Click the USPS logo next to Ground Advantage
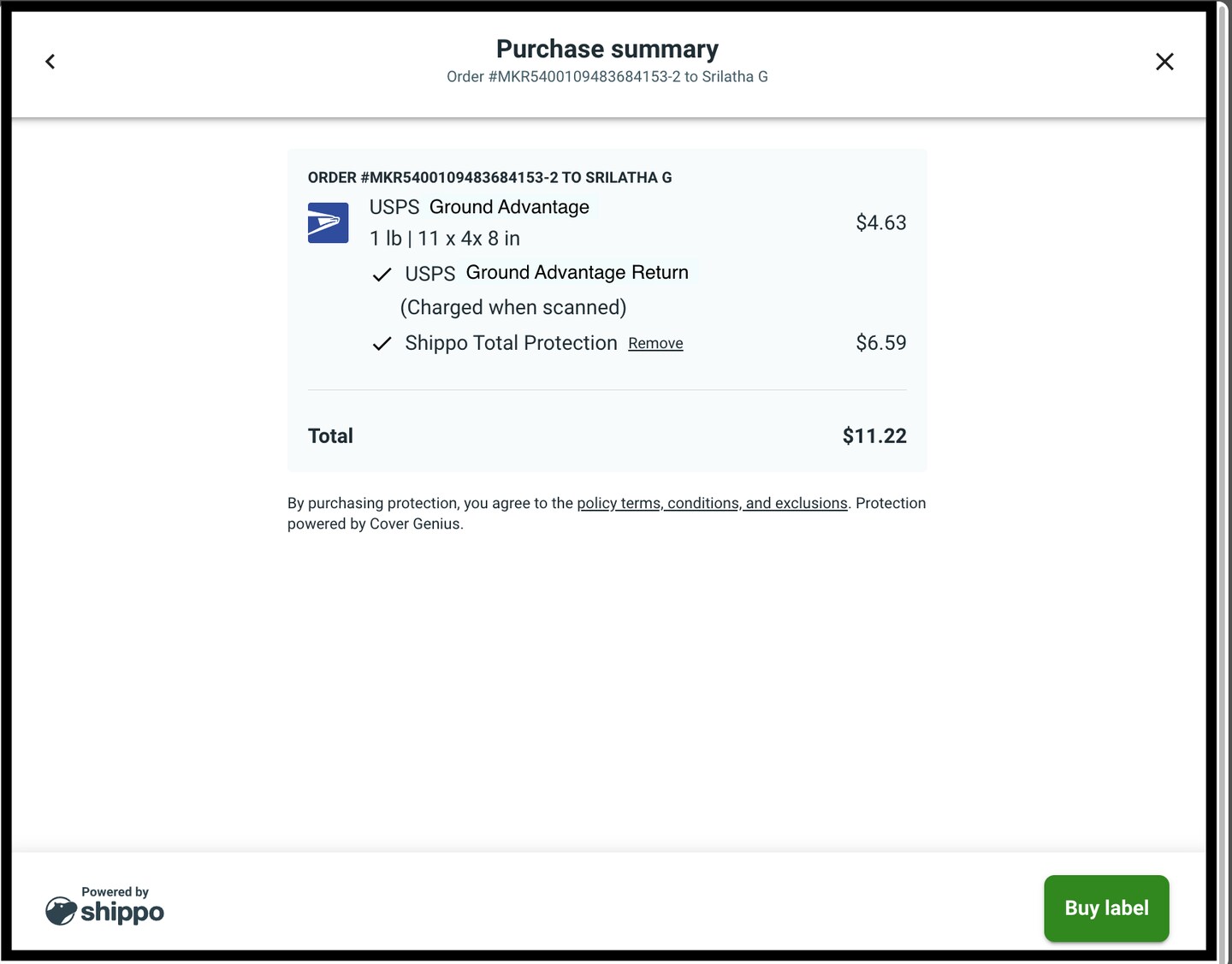1232x964 pixels. point(328,222)
